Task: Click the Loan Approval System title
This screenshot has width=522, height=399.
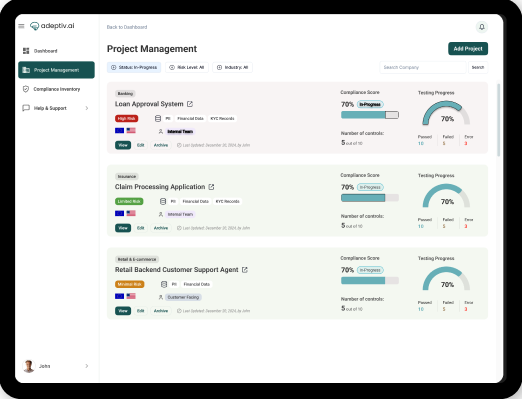Action: coord(149,104)
